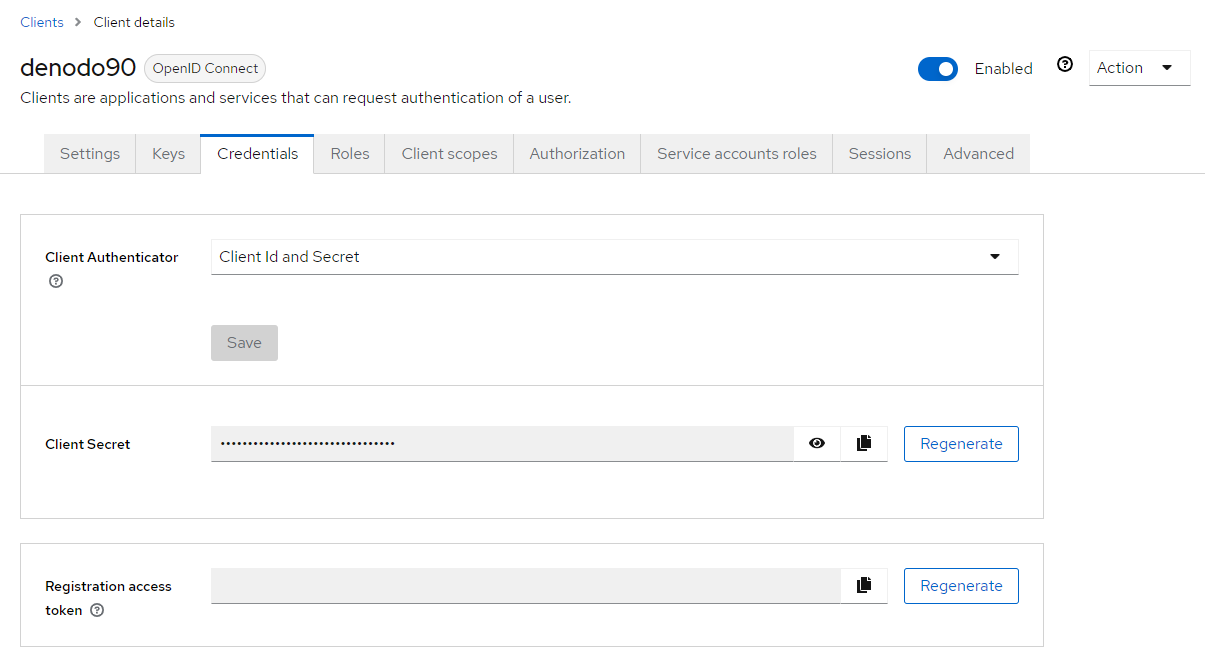View the Sessions tab
This screenshot has width=1205, height=658.
880,154
